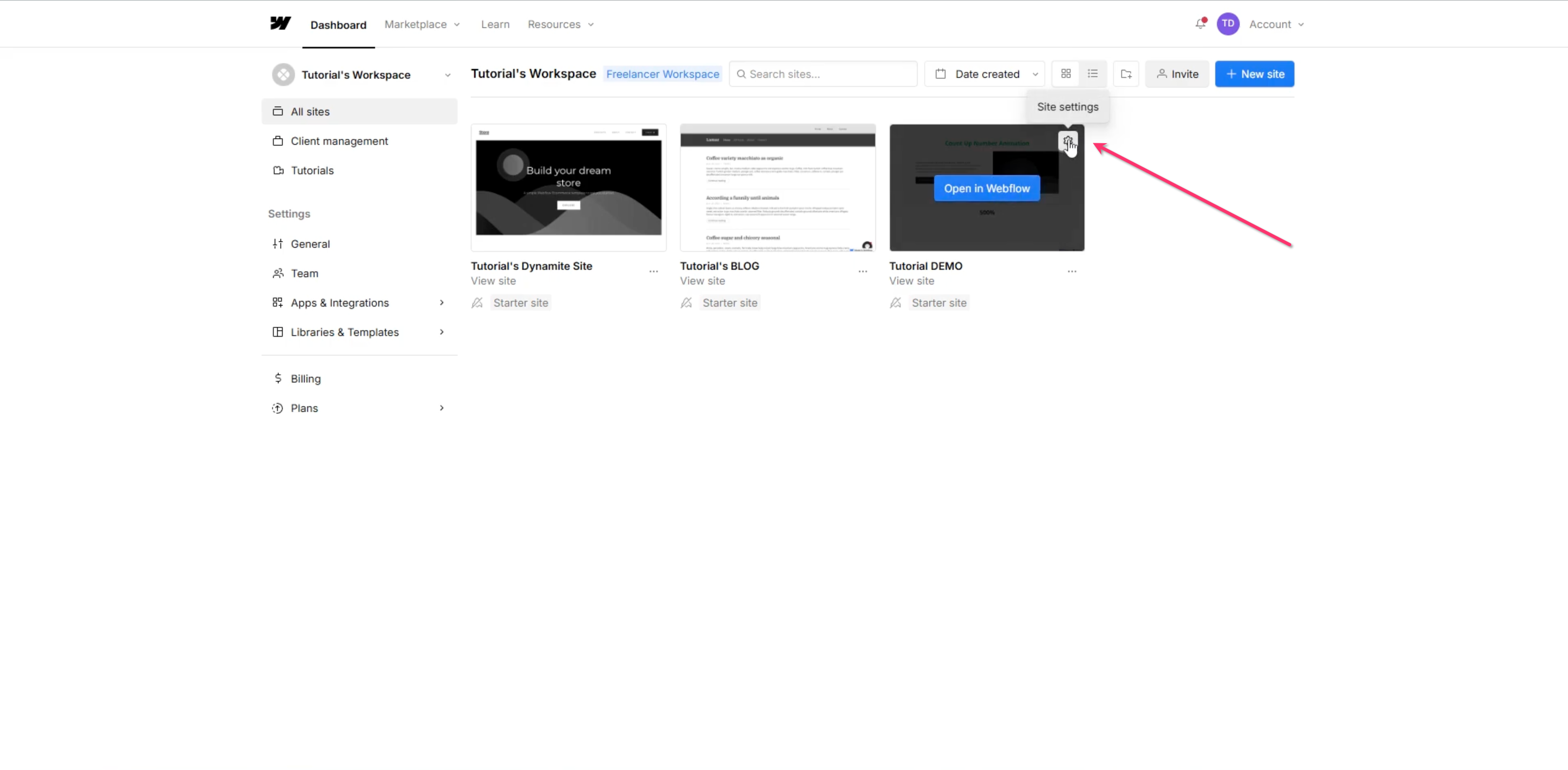Expand Apps & Integrations submenu
The width and height of the screenshot is (1568, 770).
coord(441,303)
